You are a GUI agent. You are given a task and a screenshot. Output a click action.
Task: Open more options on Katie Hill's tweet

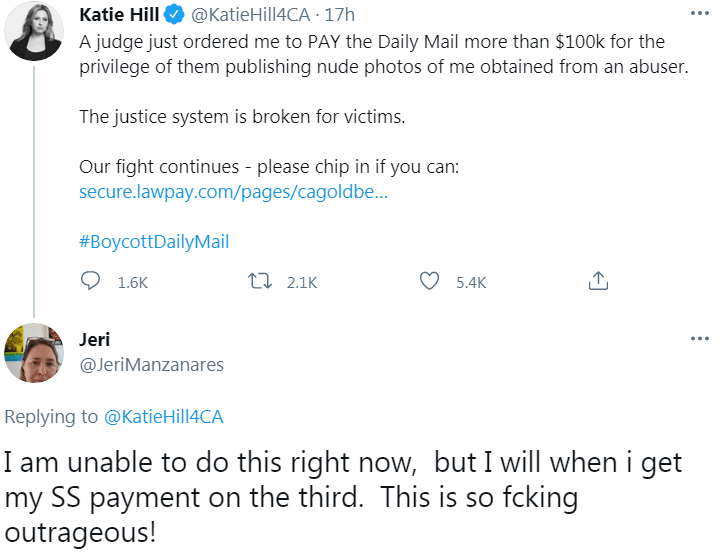(x=699, y=17)
